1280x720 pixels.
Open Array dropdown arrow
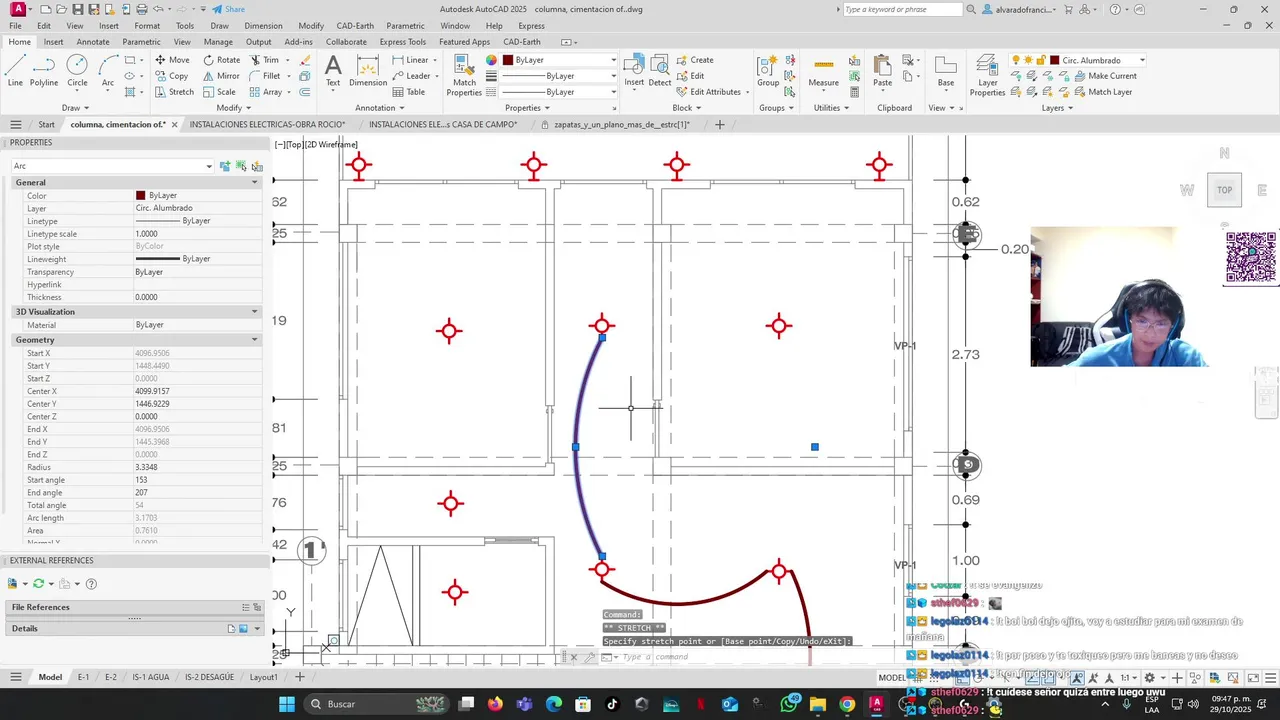click(x=290, y=92)
